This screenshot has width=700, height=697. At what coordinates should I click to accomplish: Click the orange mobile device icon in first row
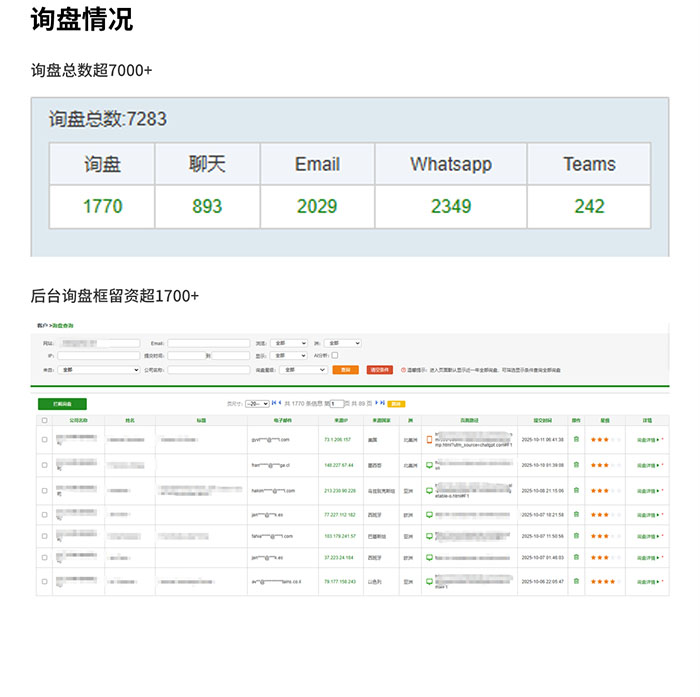tap(429, 439)
